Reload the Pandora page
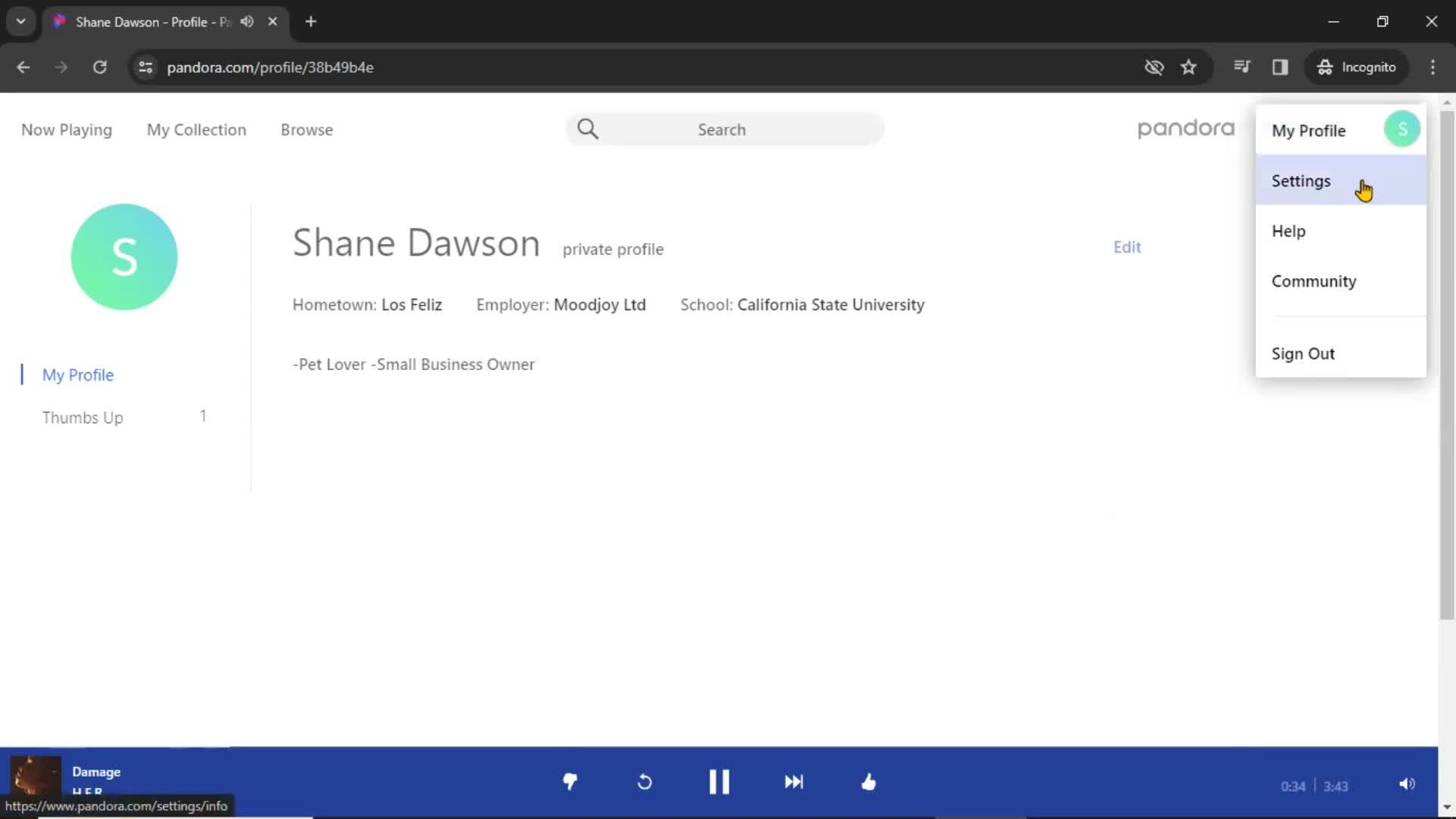Viewport: 1456px width, 819px height. tap(99, 67)
